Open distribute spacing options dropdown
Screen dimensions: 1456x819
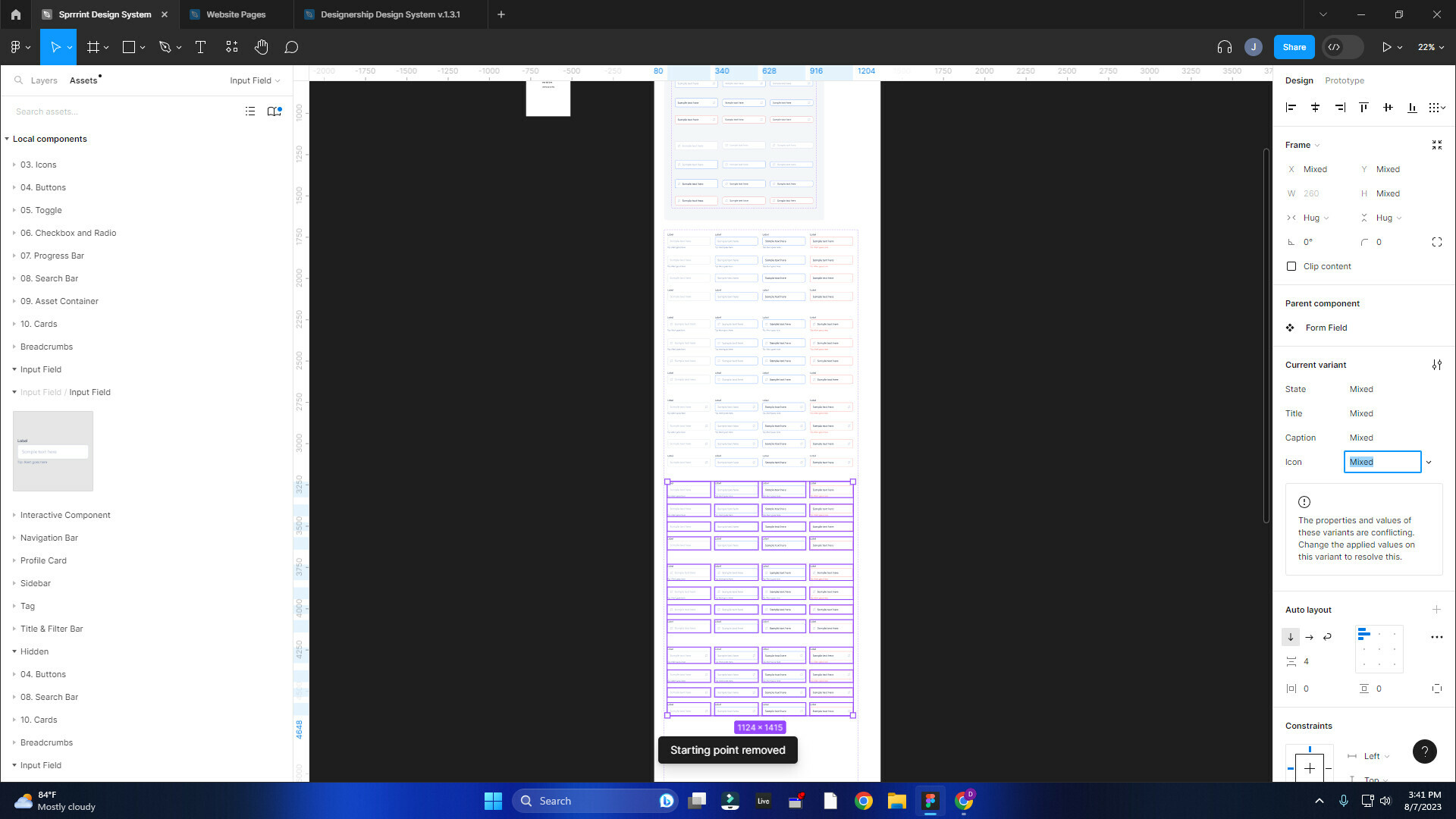pyautogui.click(x=1437, y=108)
